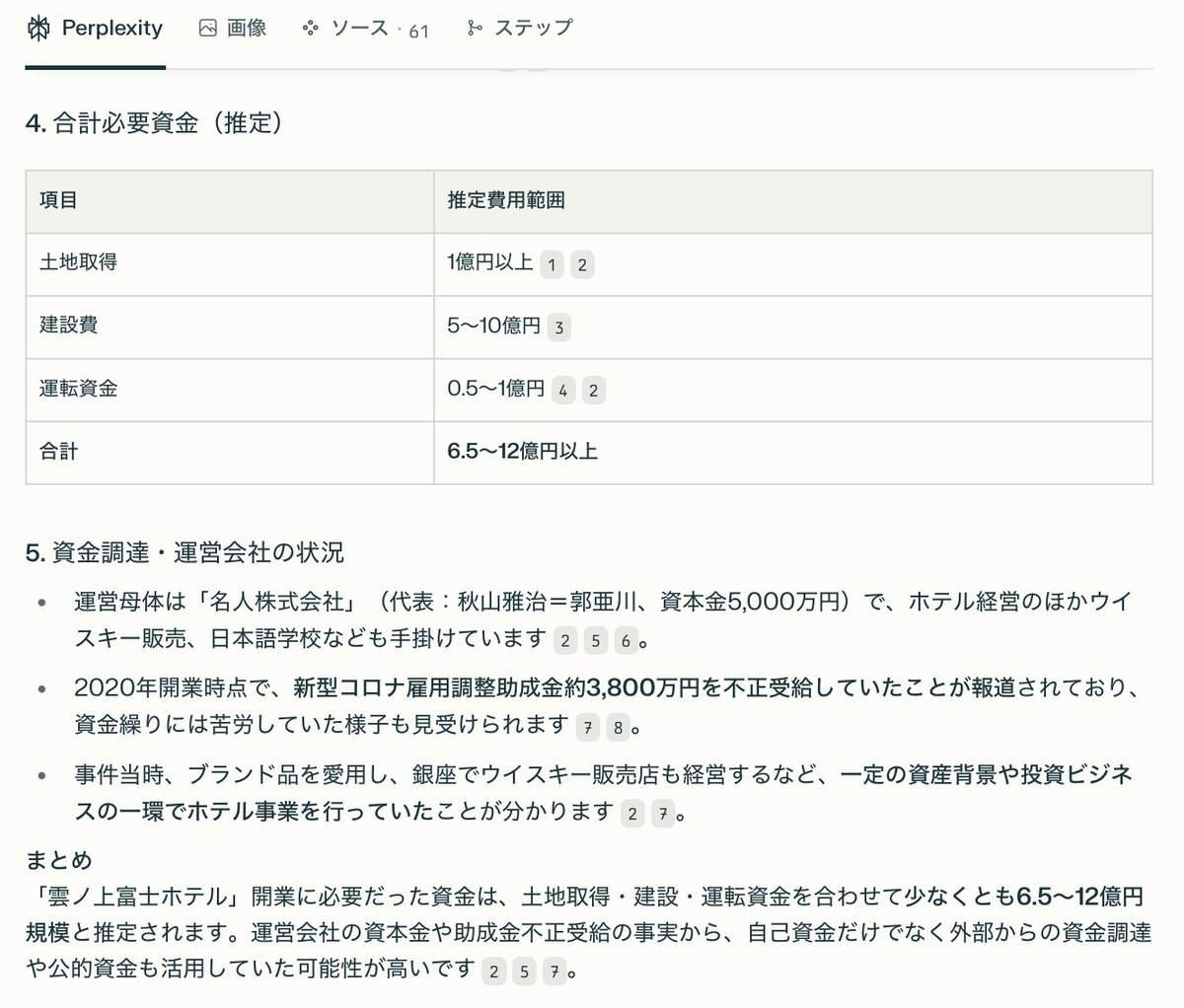The width and height of the screenshot is (1184, 1008).
Task: Select the 土地取得 table cell
Action: [x=230, y=264]
